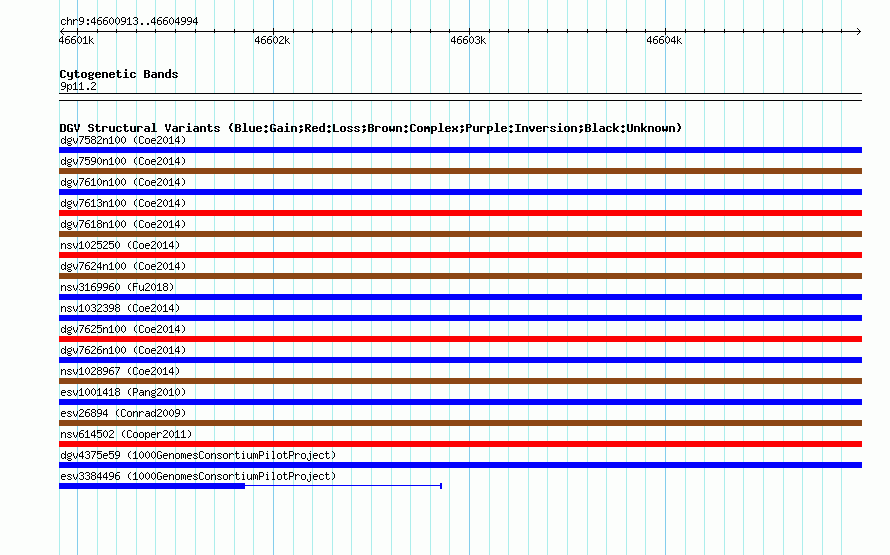Select the blue bar under nsv1032398
Viewport: 890px width, 555px height.
(x=460, y=318)
